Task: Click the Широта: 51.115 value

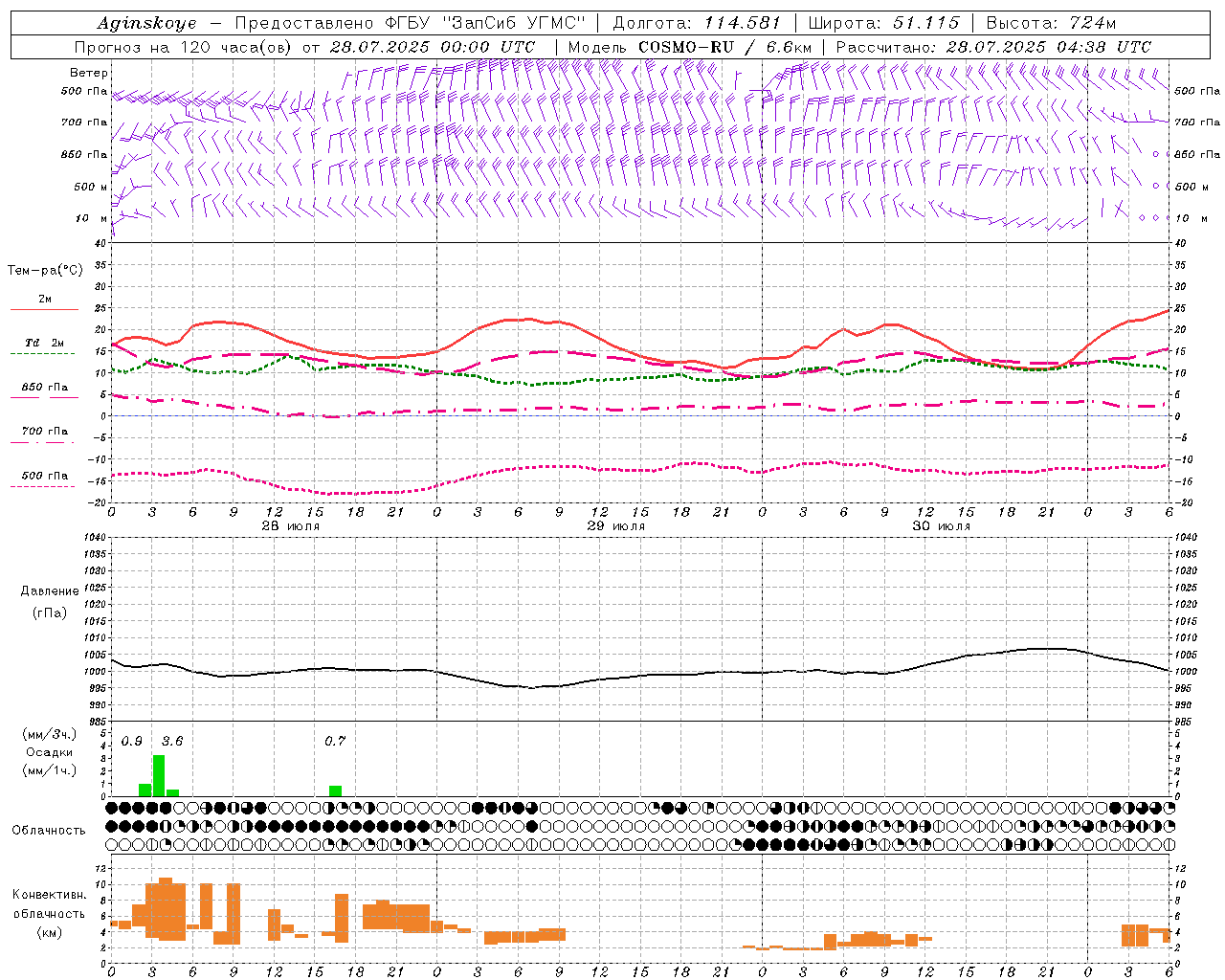Action: pos(883,23)
